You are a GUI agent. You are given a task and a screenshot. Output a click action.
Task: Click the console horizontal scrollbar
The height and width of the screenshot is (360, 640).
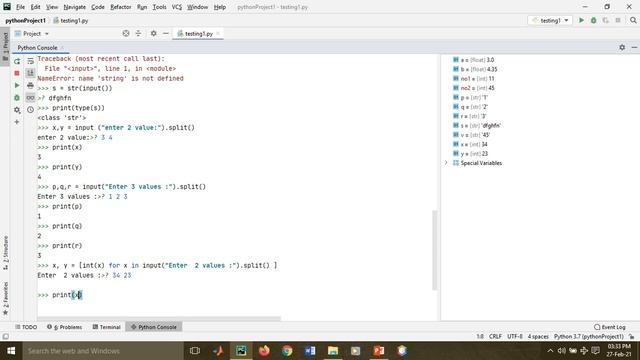[x=159, y=318]
